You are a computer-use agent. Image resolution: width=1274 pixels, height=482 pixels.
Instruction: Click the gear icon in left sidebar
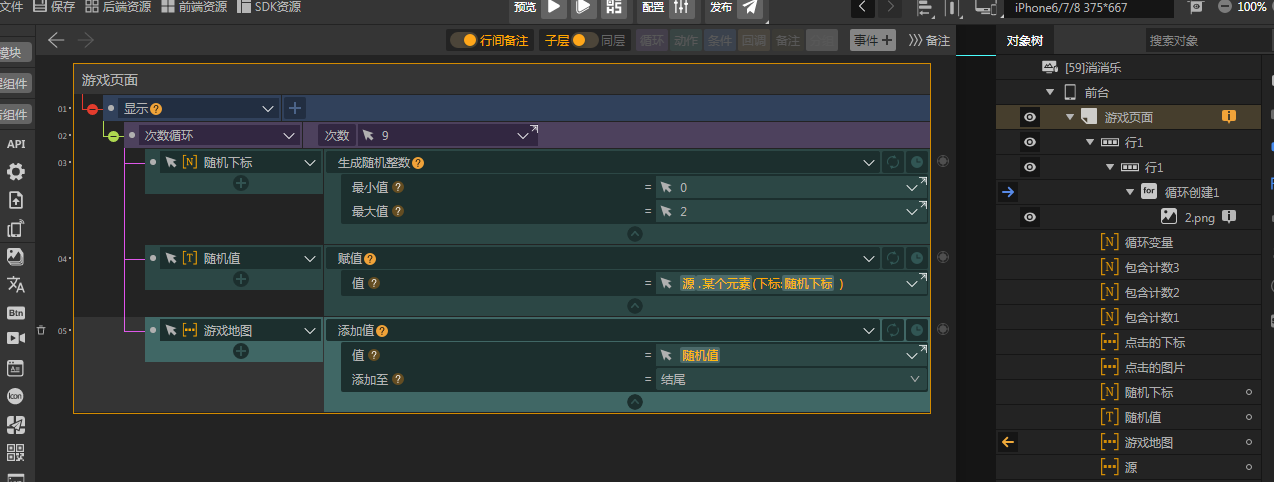tap(16, 172)
